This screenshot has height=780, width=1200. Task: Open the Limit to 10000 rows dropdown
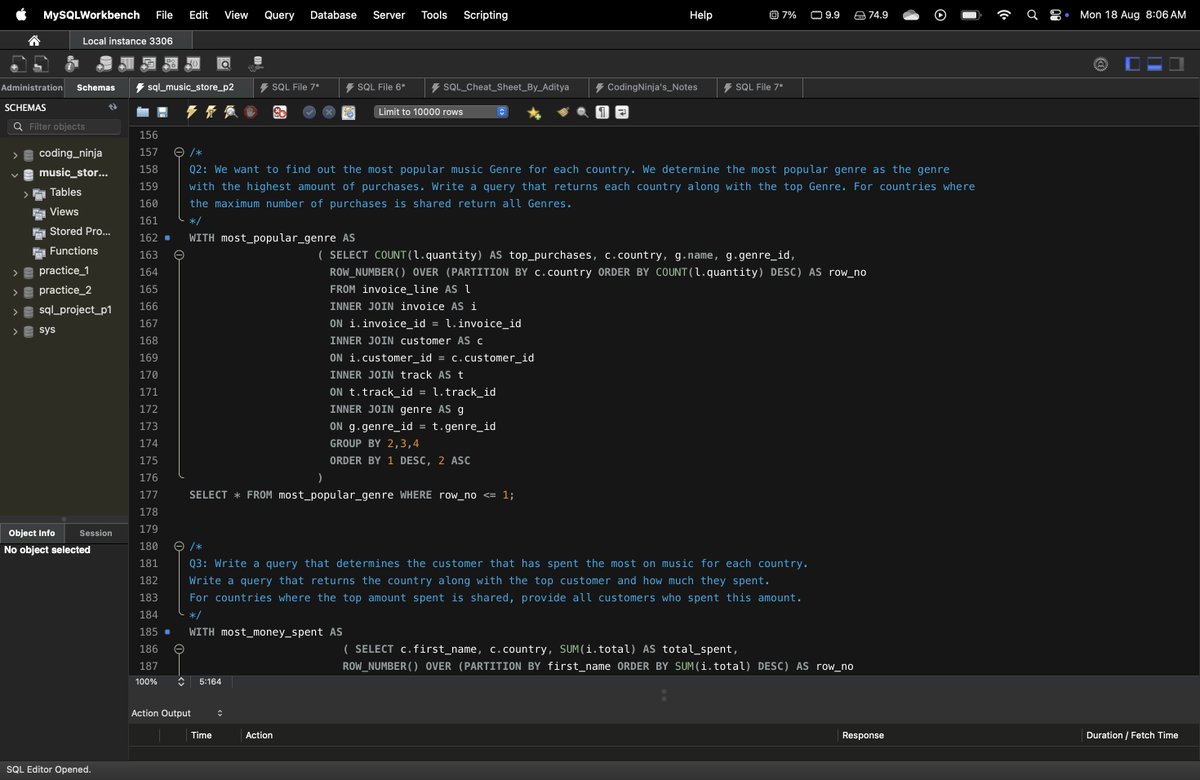click(x=441, y=112)
